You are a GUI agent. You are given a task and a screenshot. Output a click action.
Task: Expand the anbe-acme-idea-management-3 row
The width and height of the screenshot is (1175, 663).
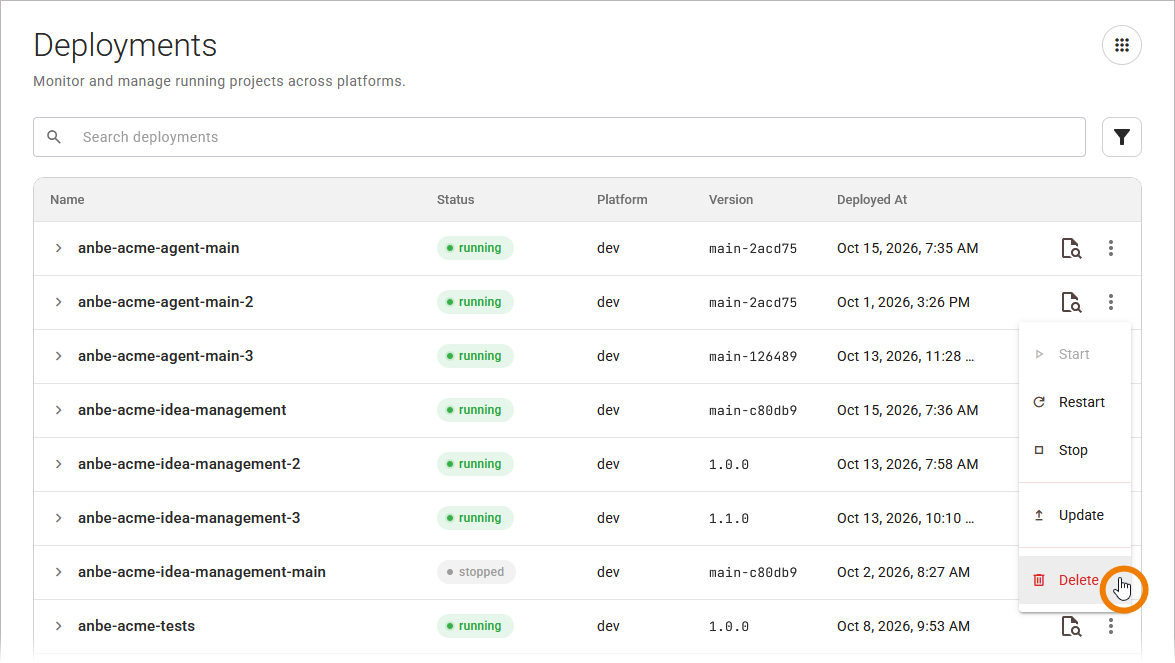coord(58,518)
